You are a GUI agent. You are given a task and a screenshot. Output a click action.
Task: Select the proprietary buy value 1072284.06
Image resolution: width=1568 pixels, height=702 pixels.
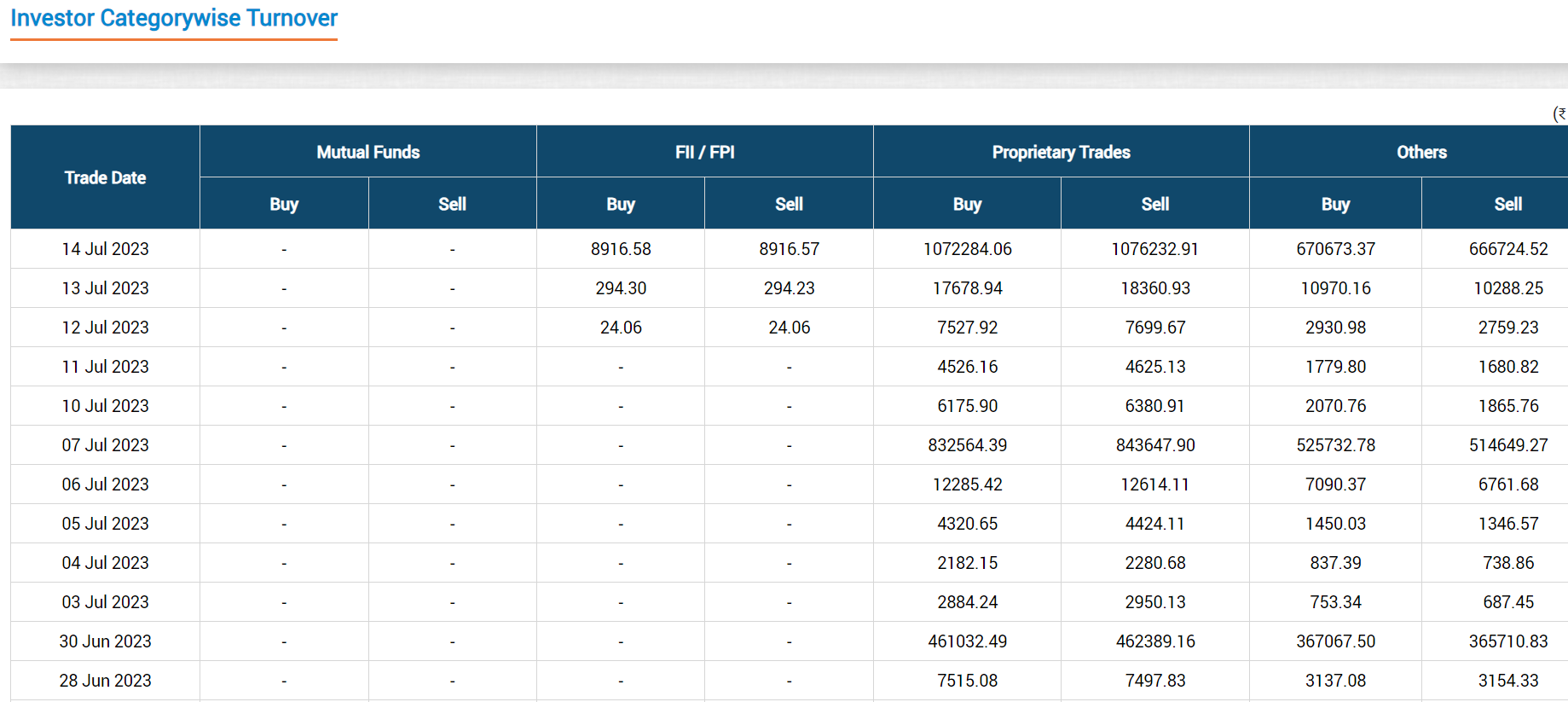coord(967,249)
